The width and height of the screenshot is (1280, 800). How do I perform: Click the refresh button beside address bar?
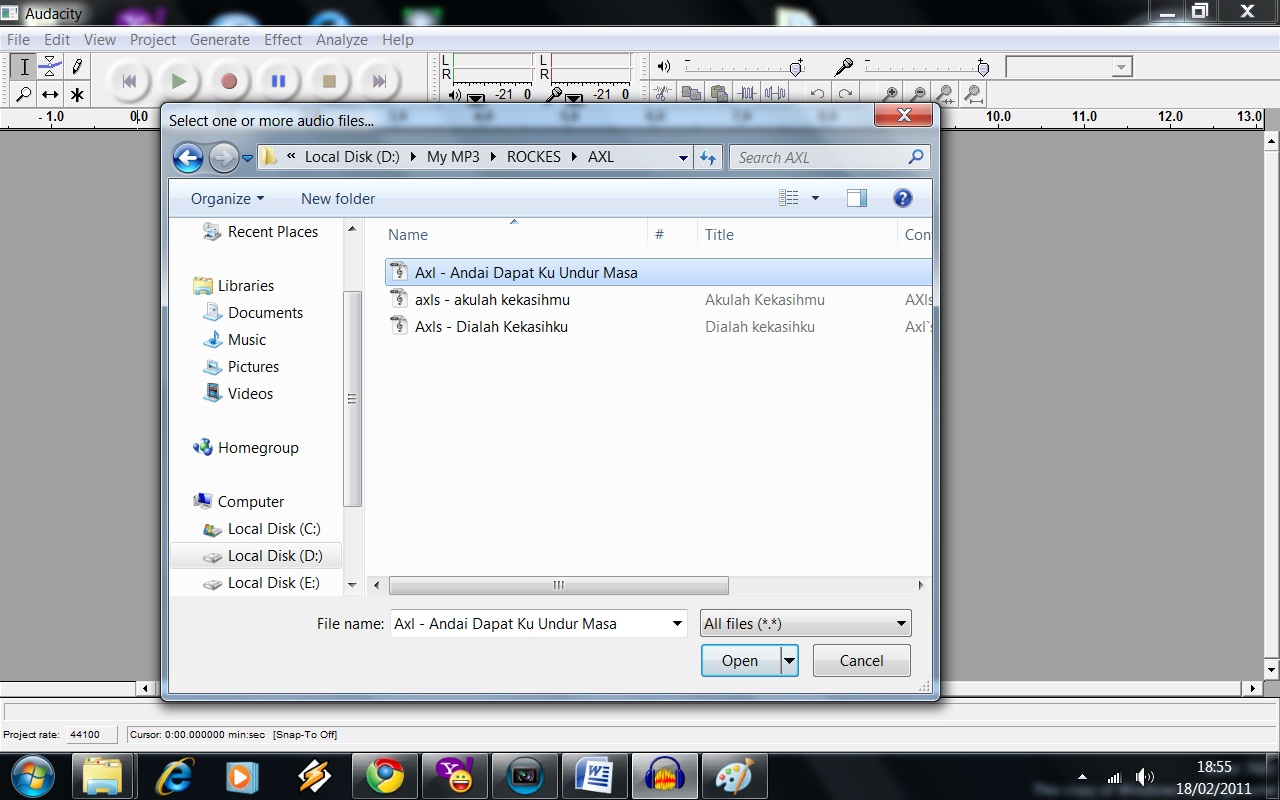point(708,158)
